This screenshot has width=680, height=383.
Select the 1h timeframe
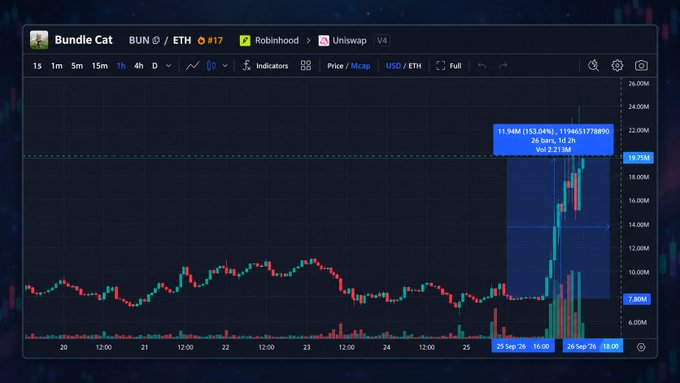[121, 66]
